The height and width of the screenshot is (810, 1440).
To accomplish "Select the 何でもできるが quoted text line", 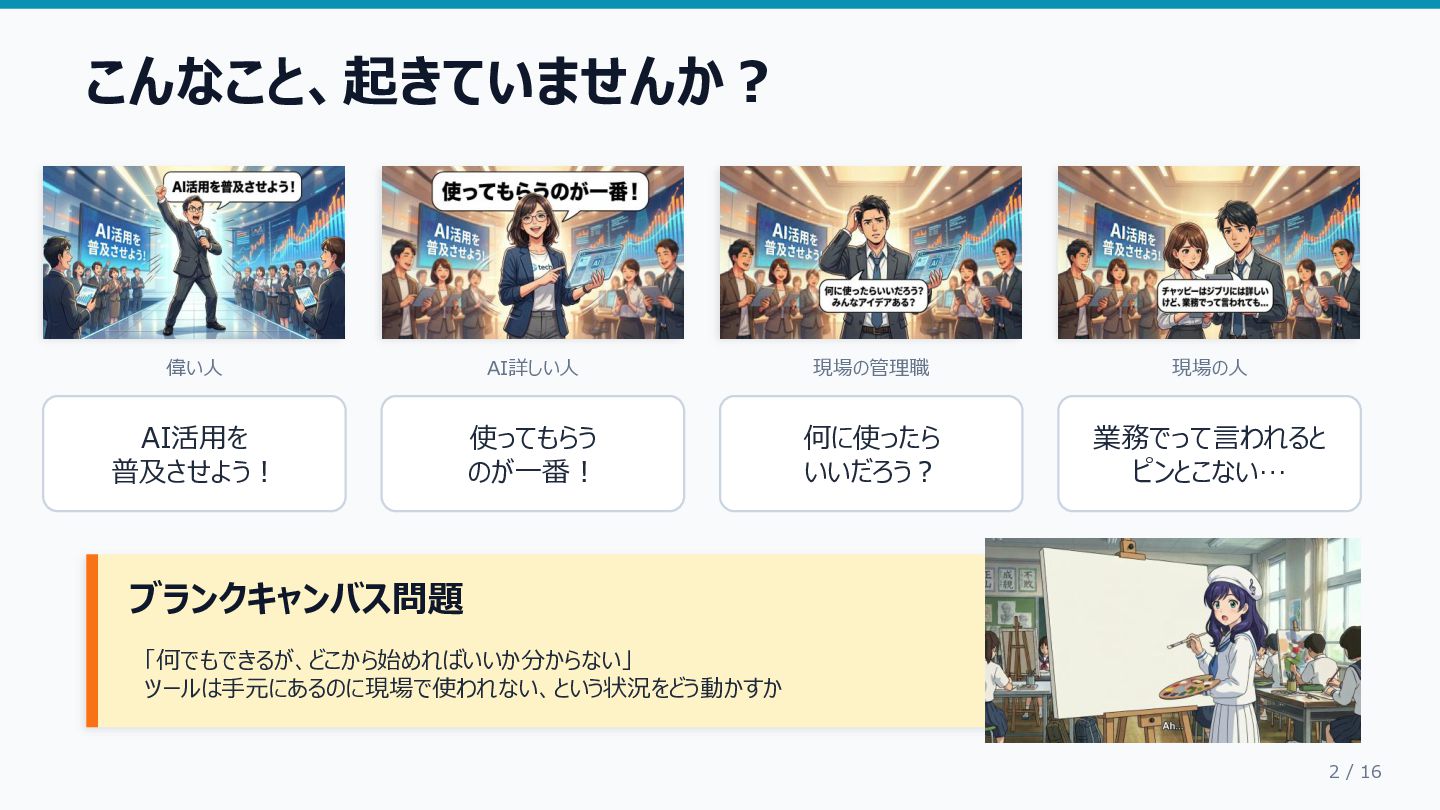I will click(391, 660).
